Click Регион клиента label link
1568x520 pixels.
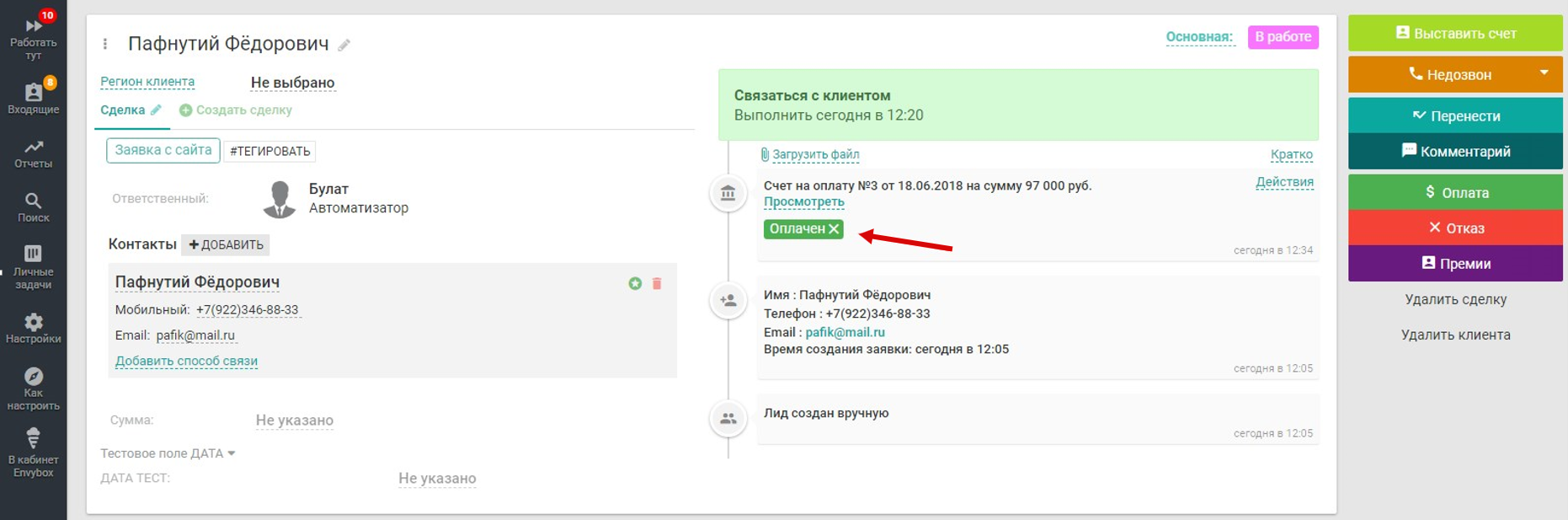(147, 82)
